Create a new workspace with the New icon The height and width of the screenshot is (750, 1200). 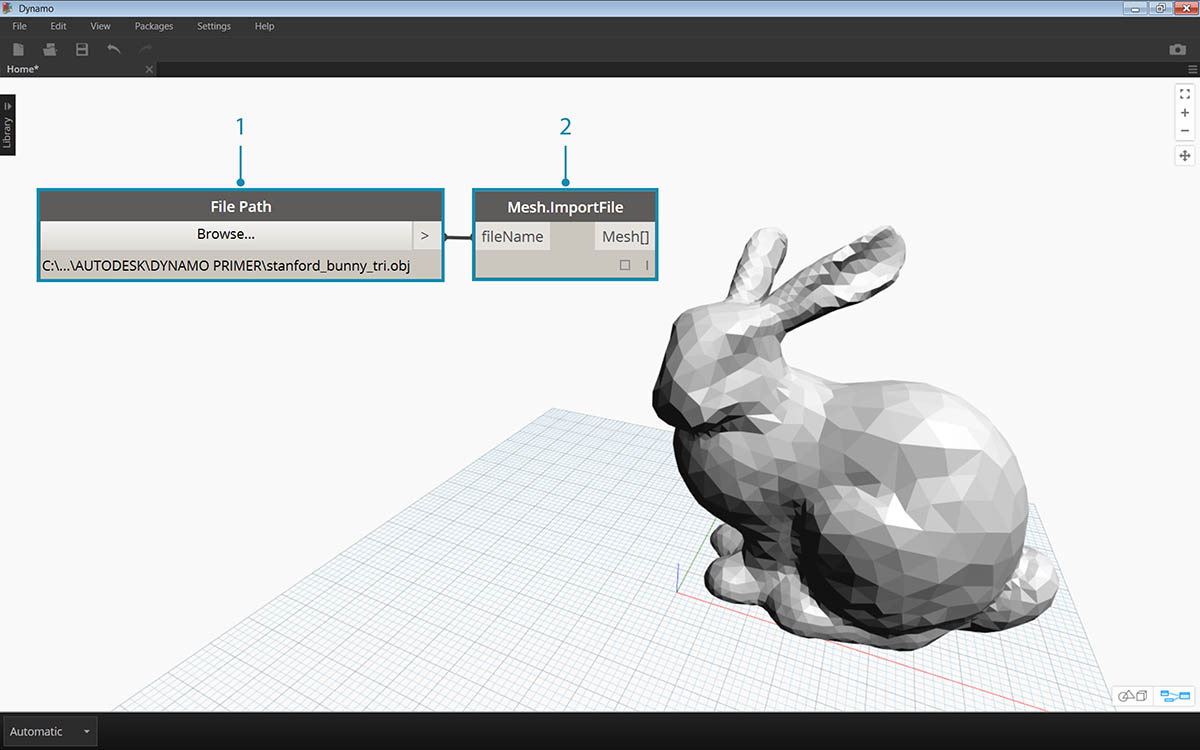pyautogui.click(x=18, y=49)
